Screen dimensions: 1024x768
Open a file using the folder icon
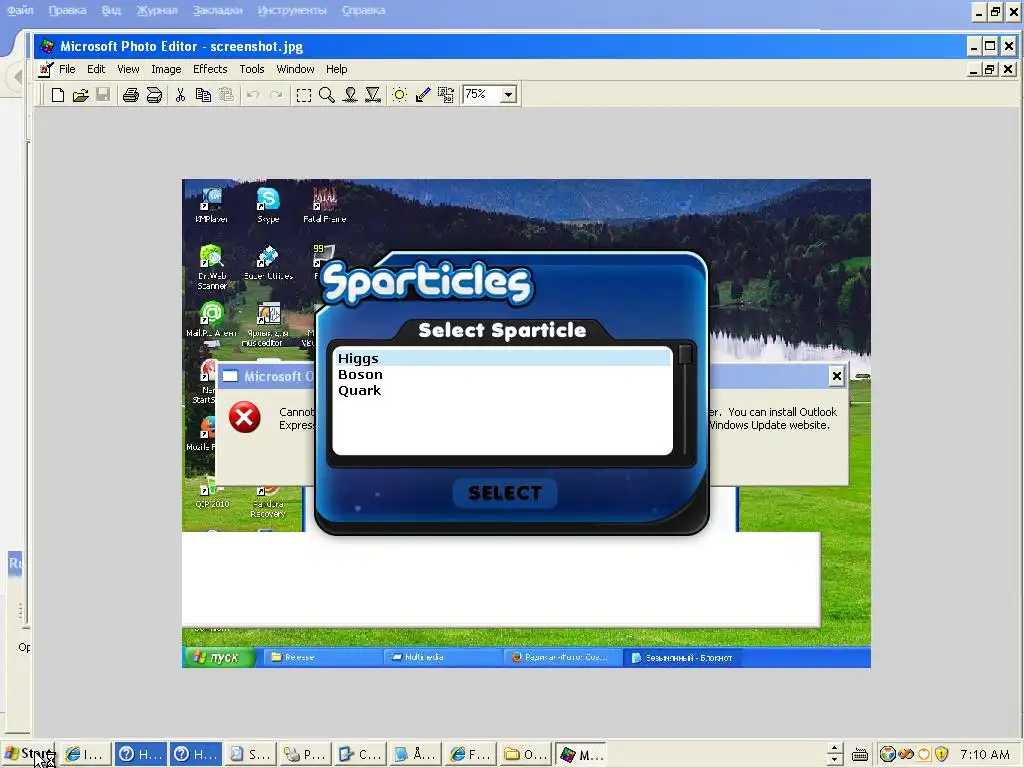[x=80, y=95]
